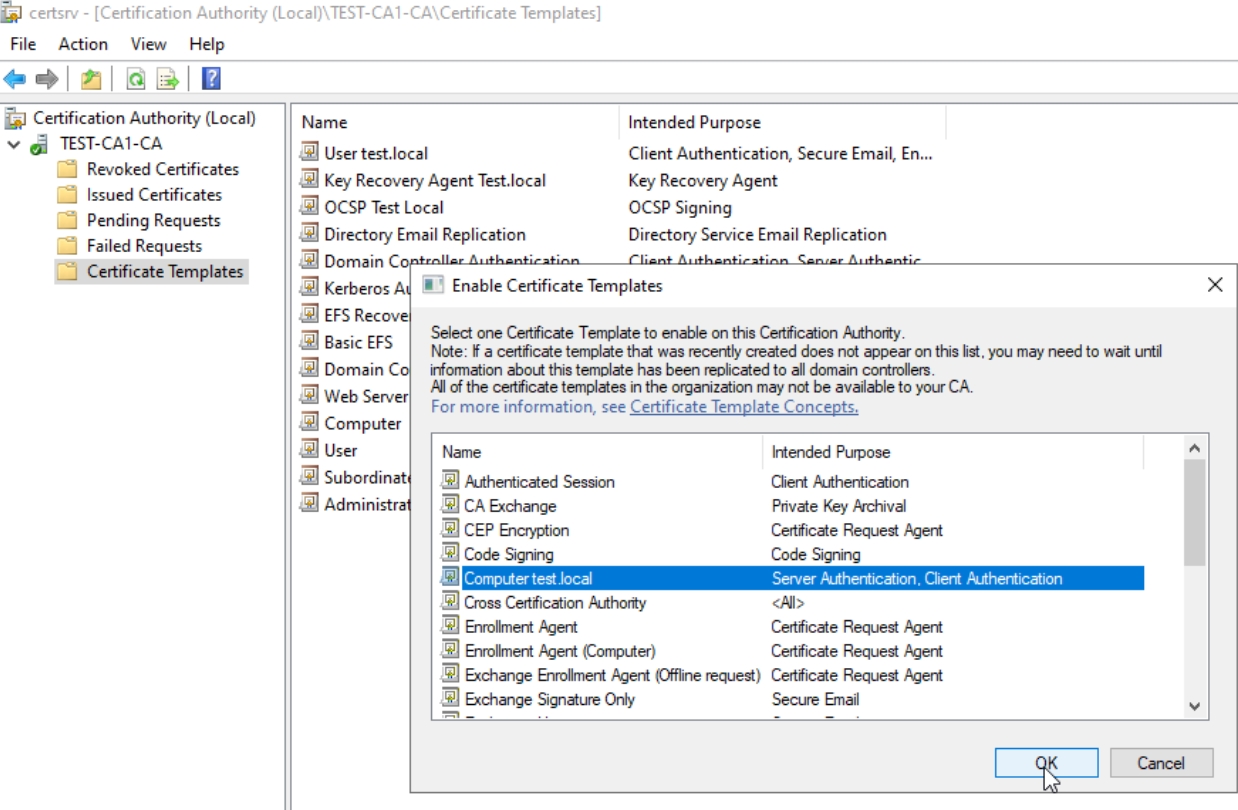Click the CEP Encryption certificate icon
1238x810 pixels.
pos(451,529)
